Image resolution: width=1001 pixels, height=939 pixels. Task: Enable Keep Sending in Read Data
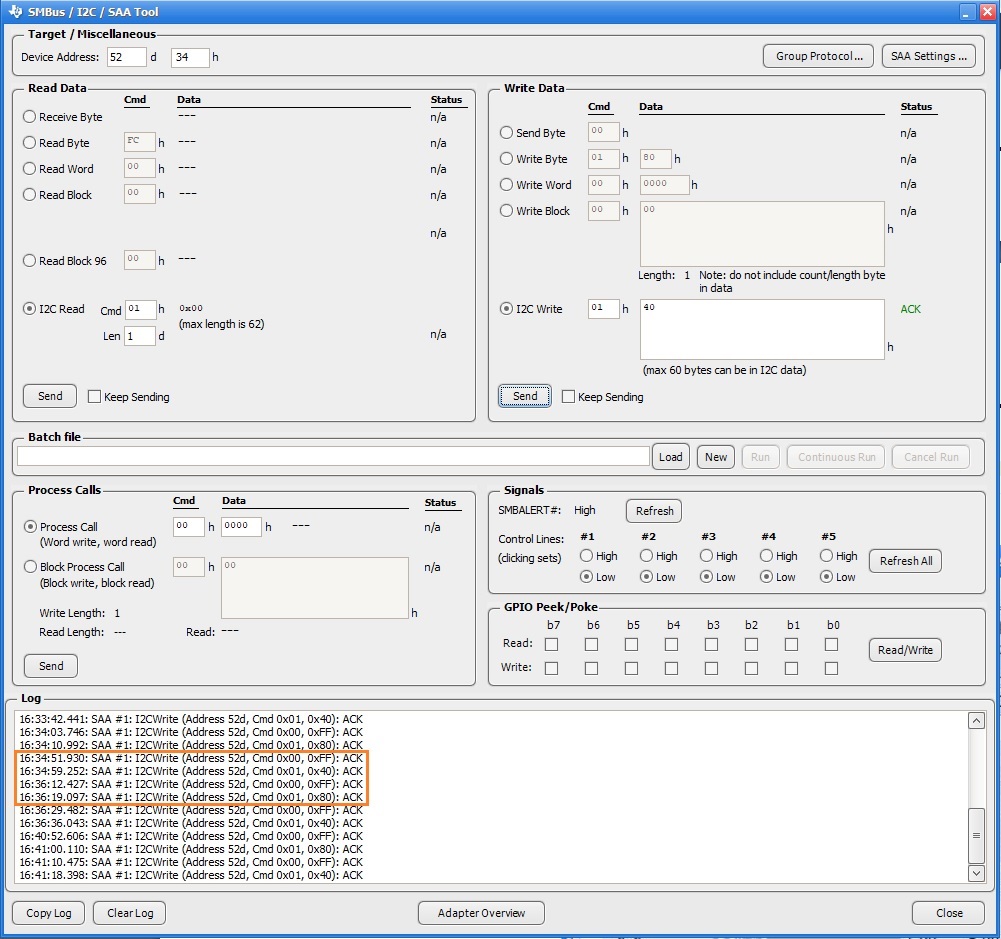94,396
